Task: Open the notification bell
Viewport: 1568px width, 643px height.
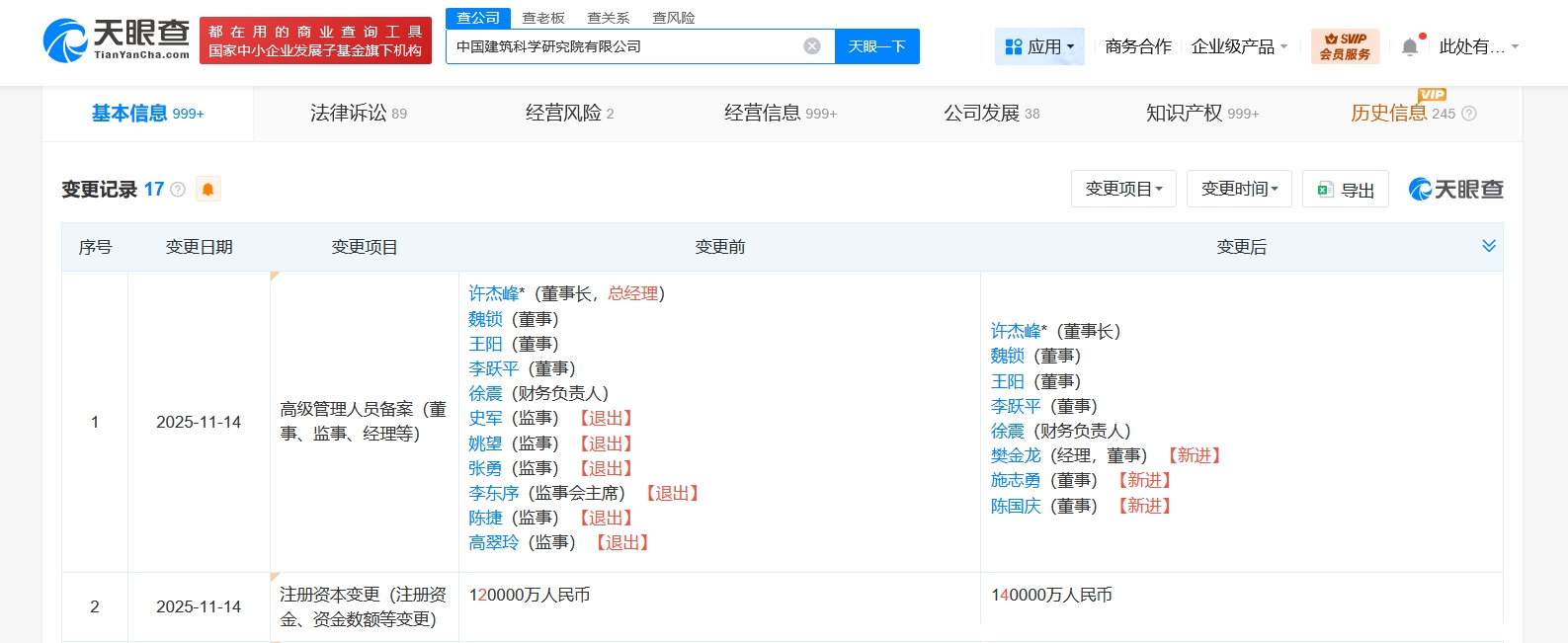Action: (1410, 46)
